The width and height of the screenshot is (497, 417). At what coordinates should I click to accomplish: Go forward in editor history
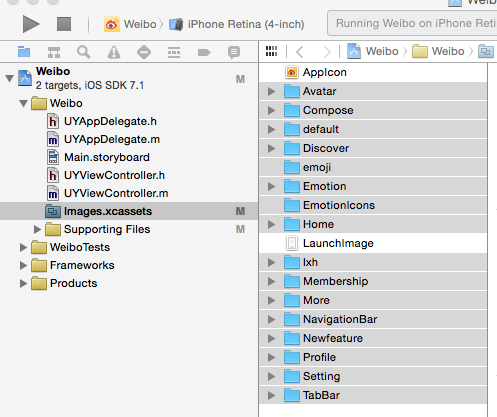(327, 52)
